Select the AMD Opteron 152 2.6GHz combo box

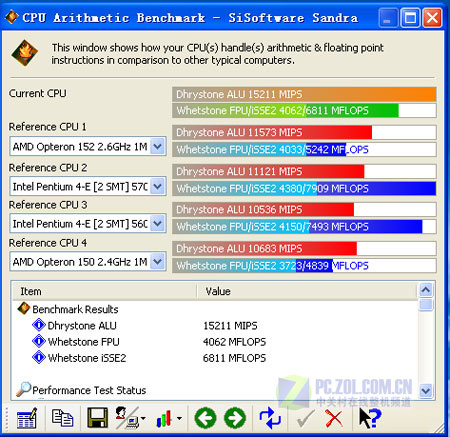pyautogui.click(x=88, y=146)
